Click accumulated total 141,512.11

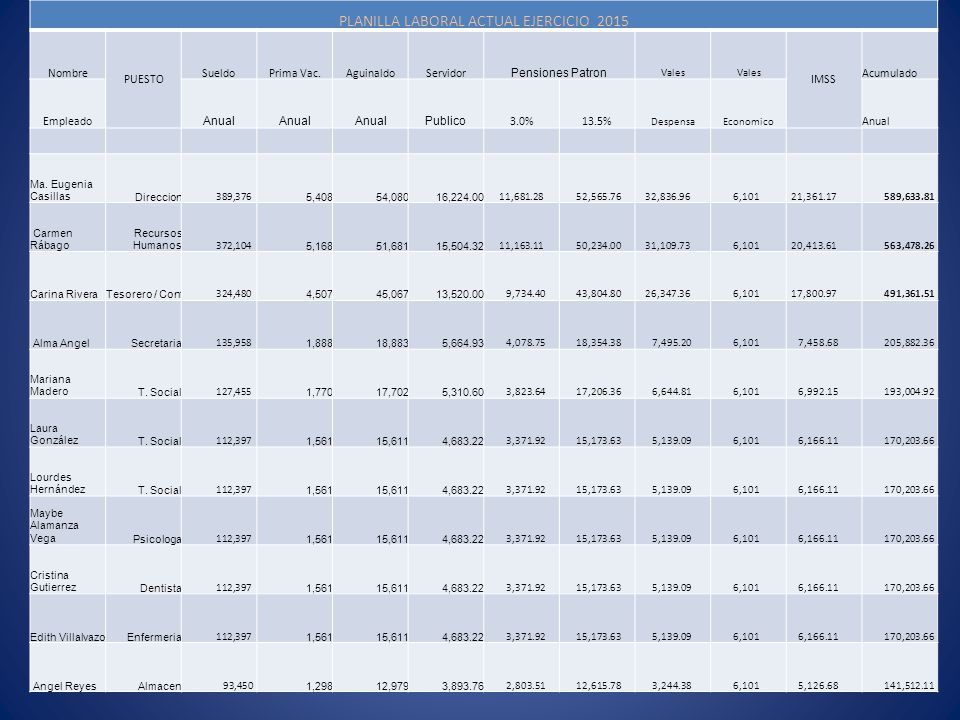pyautogui.click(x=909, y=686)
